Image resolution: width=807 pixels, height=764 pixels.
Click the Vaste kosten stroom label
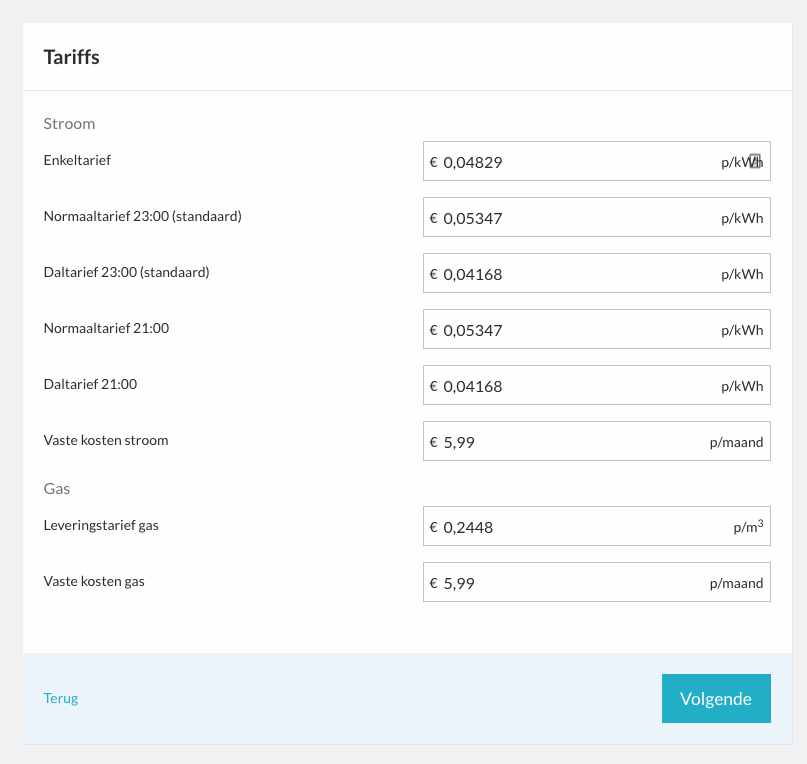pos(106,441)
